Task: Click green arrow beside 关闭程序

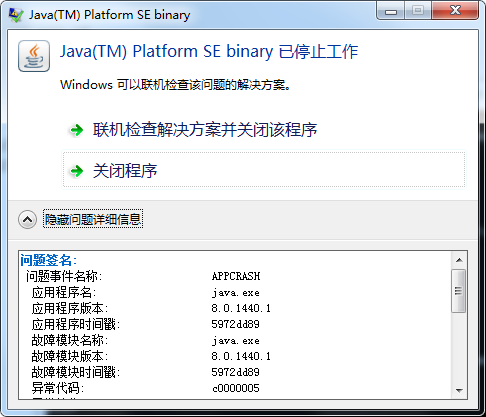Action: (x=77, y=171)
